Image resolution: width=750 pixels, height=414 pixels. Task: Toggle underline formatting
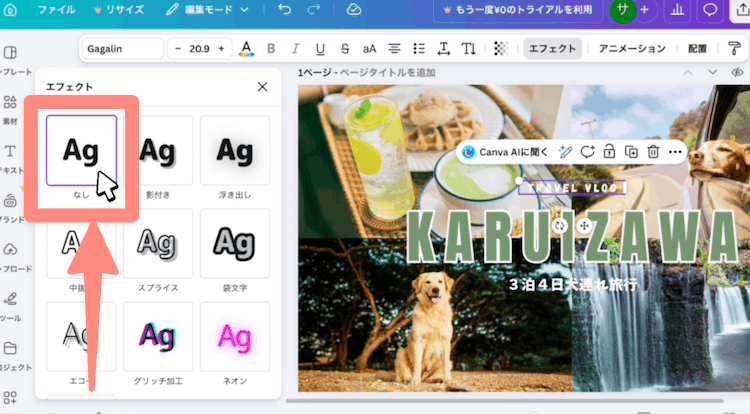click(x=320, y=49)
